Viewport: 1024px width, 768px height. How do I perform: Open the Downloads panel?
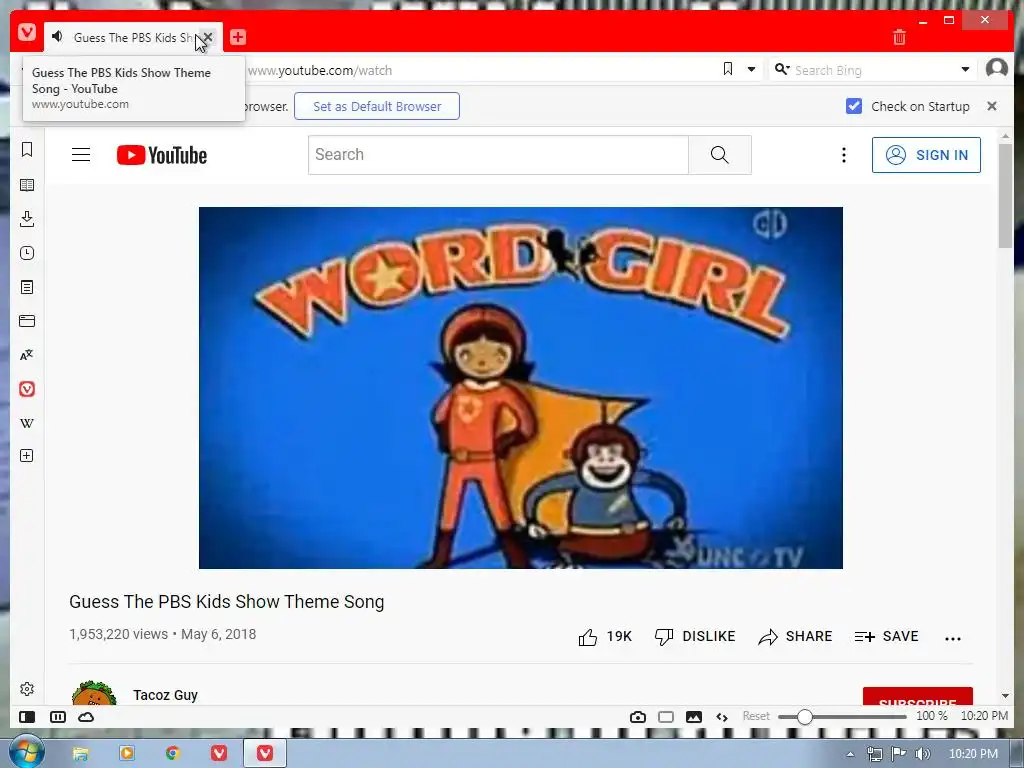click(27, 219)
